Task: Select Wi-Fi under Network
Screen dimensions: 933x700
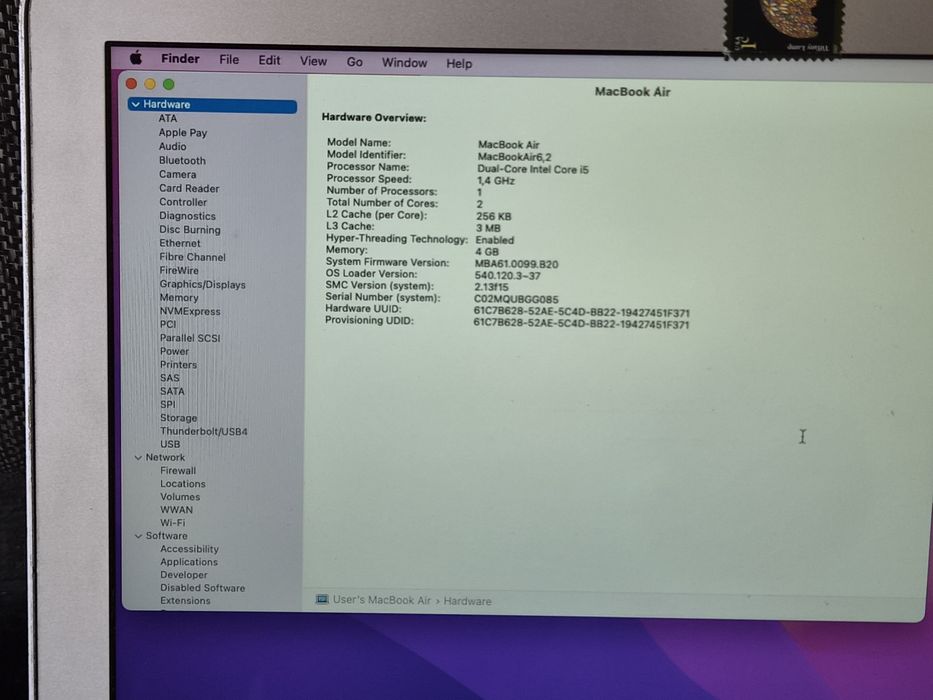Action: (173, 523)
